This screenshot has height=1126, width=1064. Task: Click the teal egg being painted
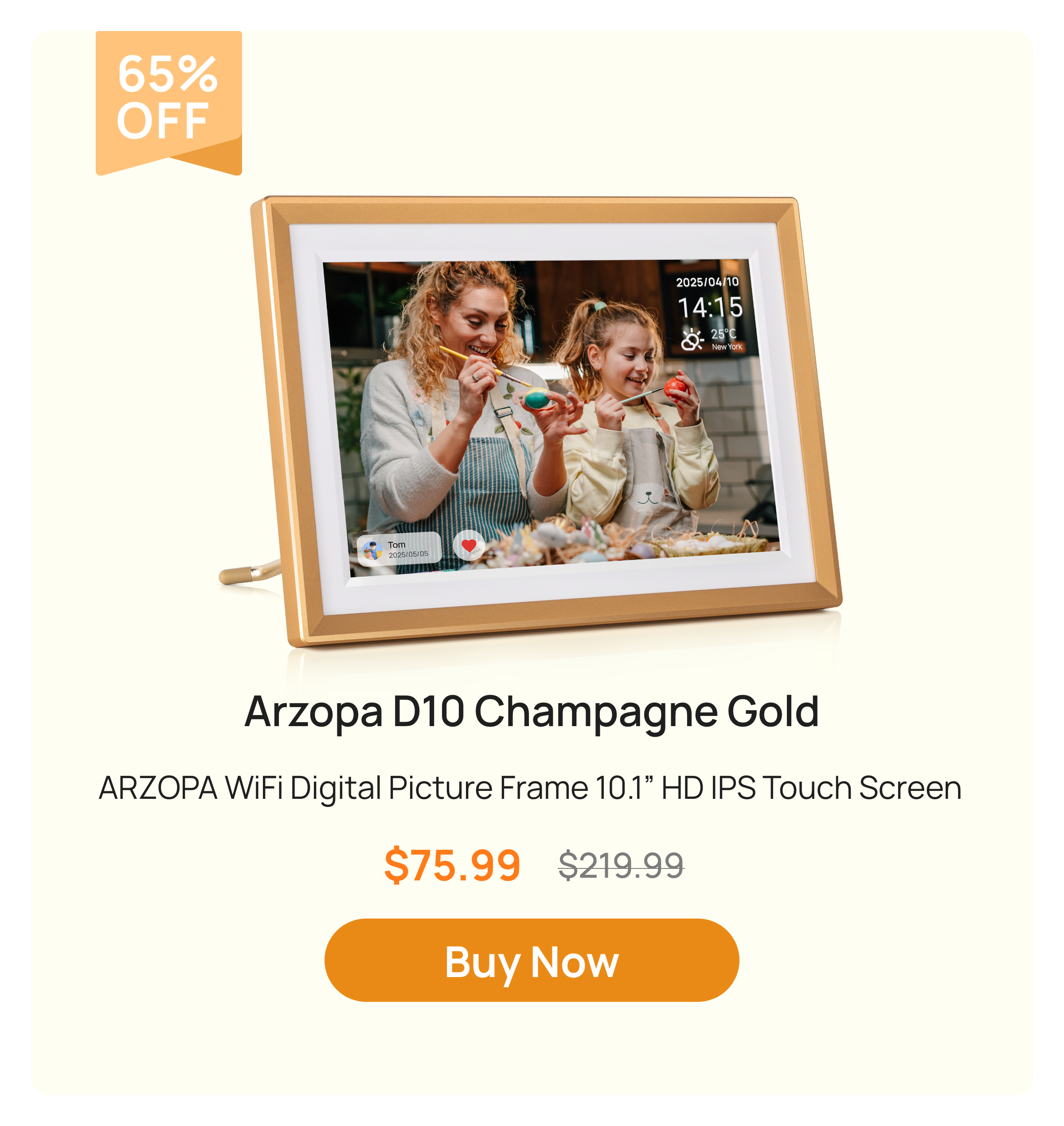point(537,399)
